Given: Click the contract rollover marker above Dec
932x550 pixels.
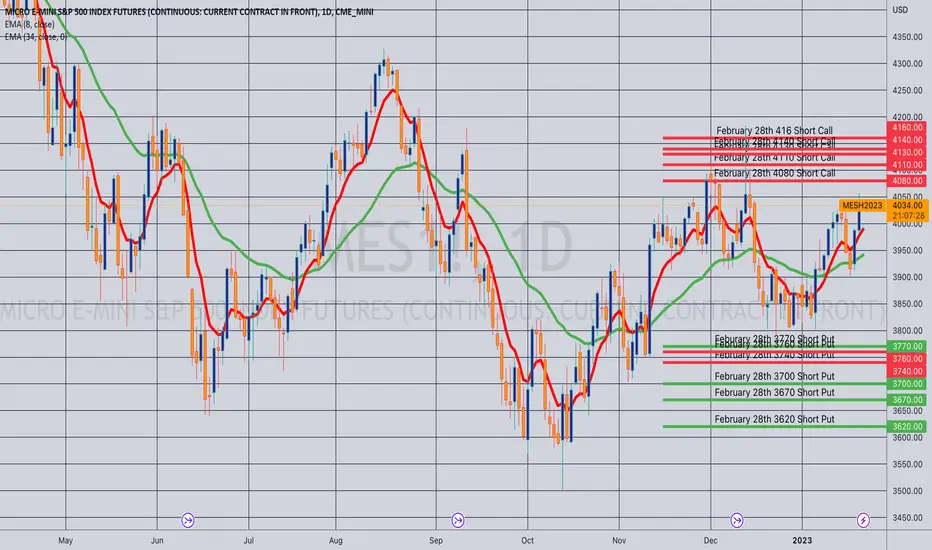Looking at the screenshot, I should (x=737, y=521).
